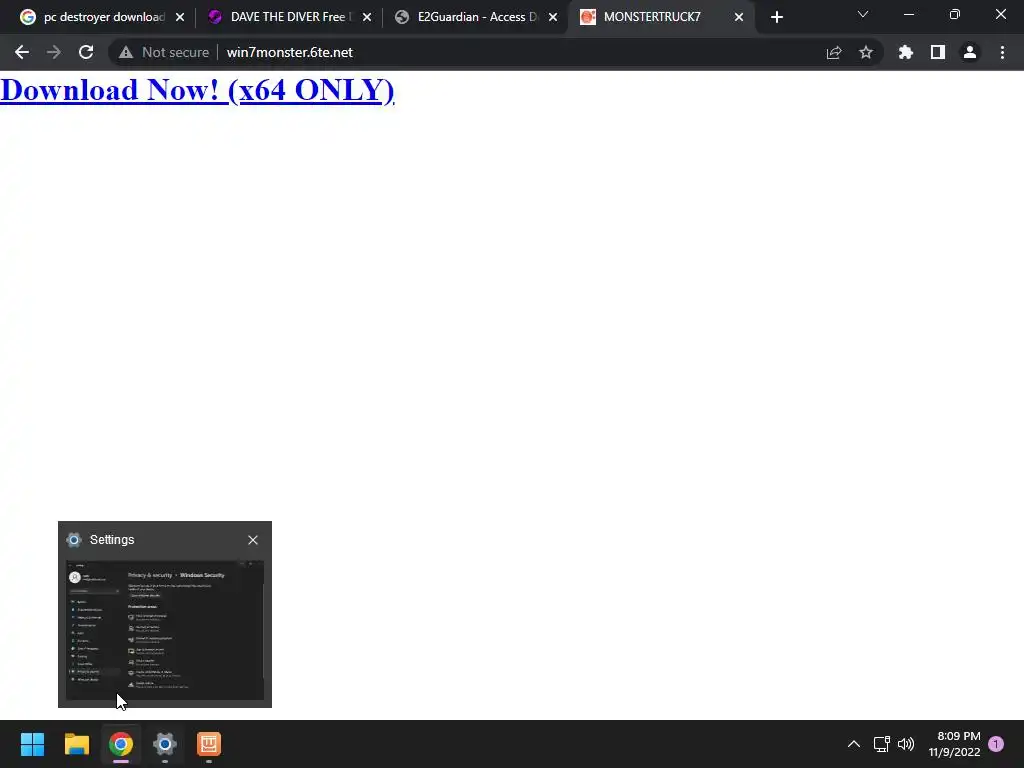Viewport: 1024px width, 768px height.
Task: Click the Download Now! (x64 ONLY) link
Action: pos(197,90)
